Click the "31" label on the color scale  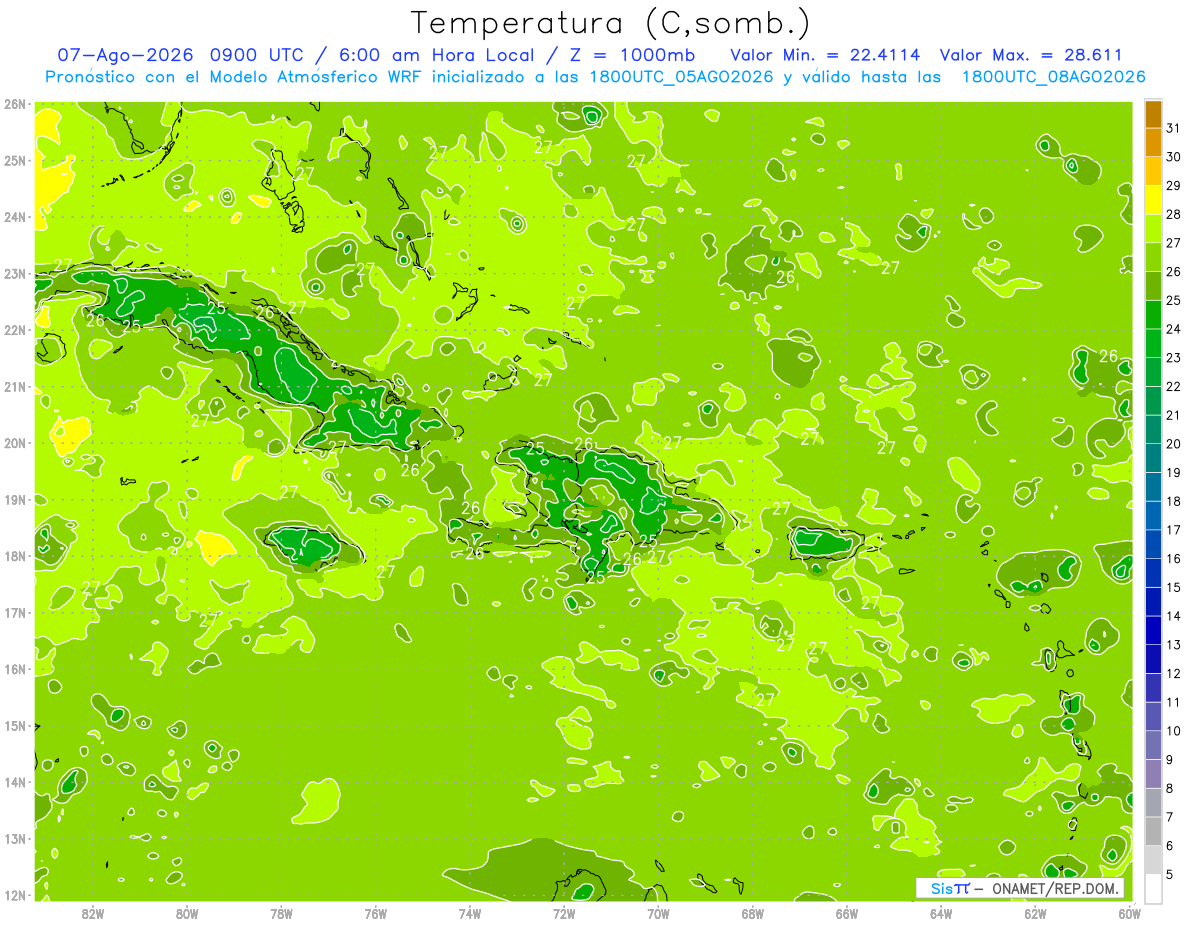pyautogui.click(x=1173, y=129)
